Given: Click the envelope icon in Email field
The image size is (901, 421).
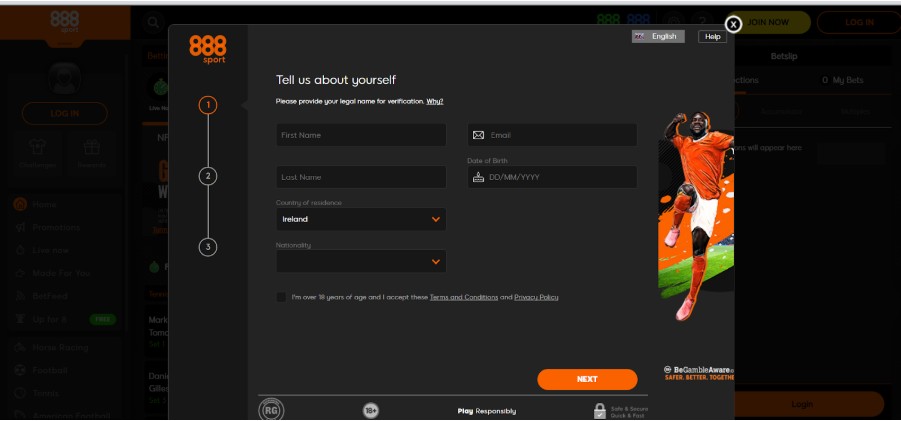Looking at the screenshot, I should (478, 135).
